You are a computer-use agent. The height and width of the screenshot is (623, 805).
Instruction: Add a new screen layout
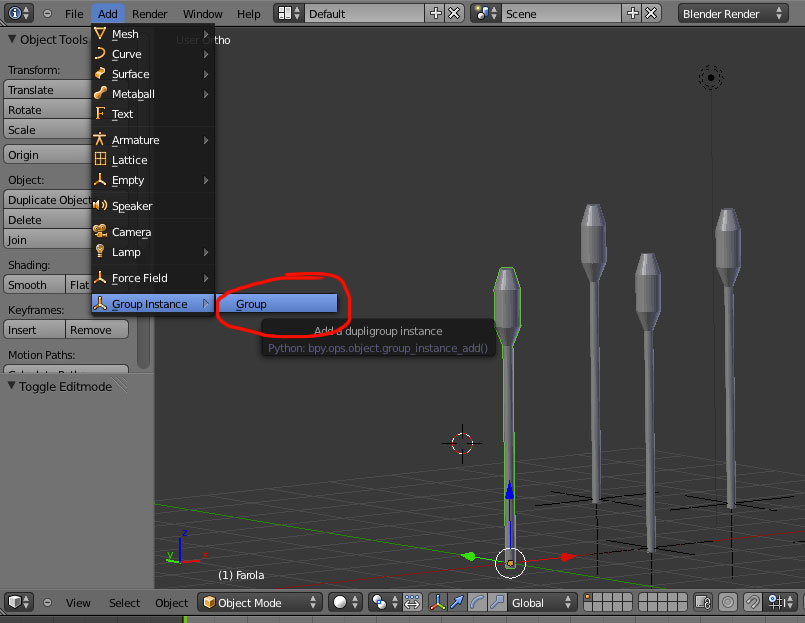coord(435,13)
